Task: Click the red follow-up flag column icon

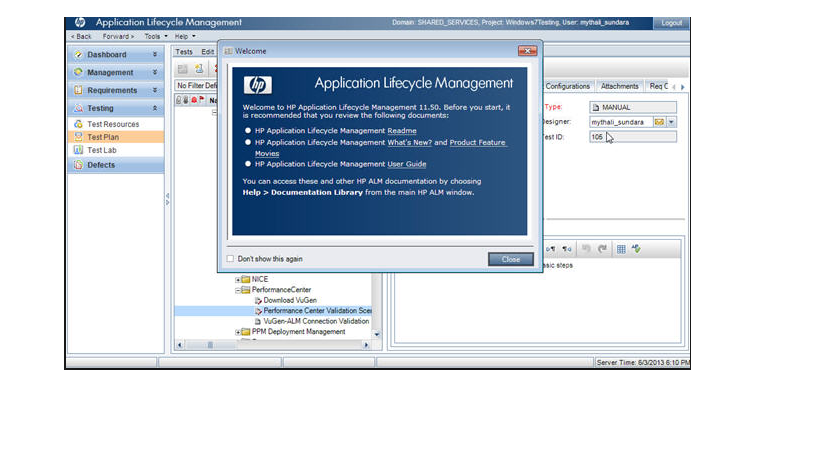Action: (201, 100)
